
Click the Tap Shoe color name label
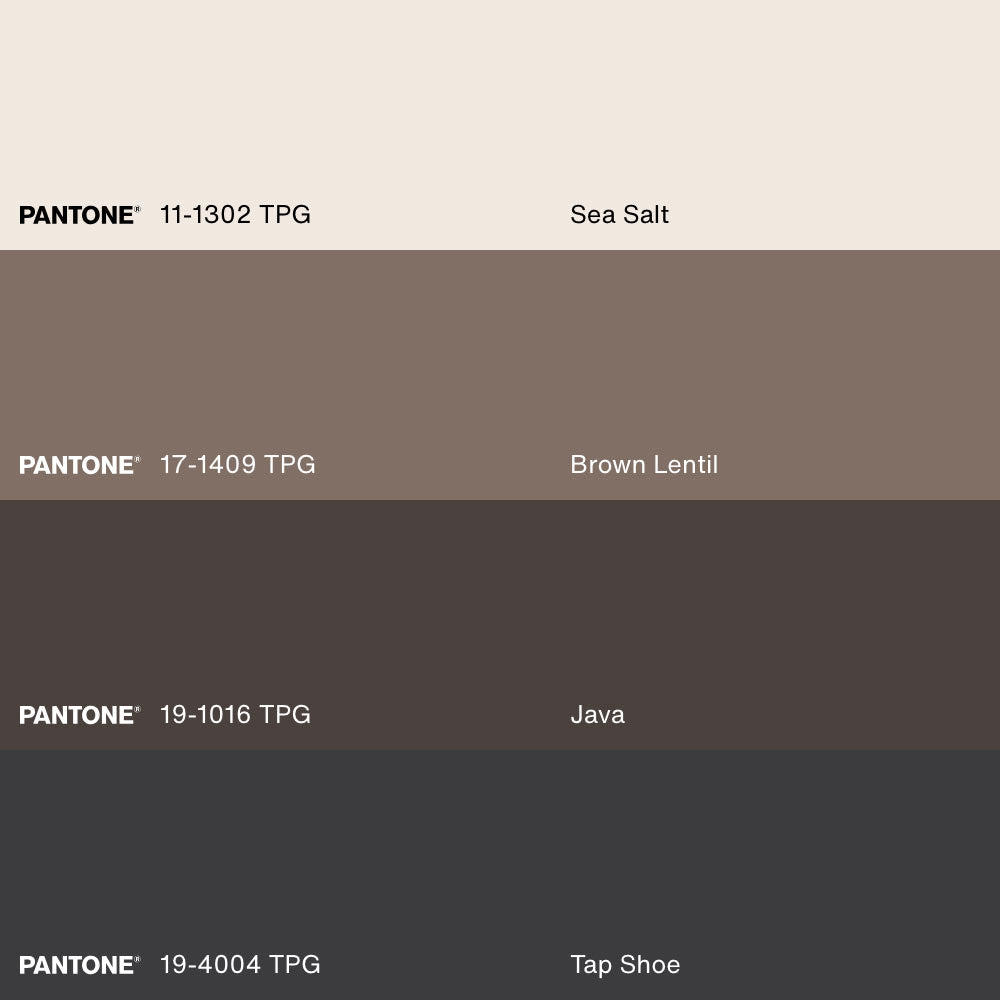(x=625, y=964)
